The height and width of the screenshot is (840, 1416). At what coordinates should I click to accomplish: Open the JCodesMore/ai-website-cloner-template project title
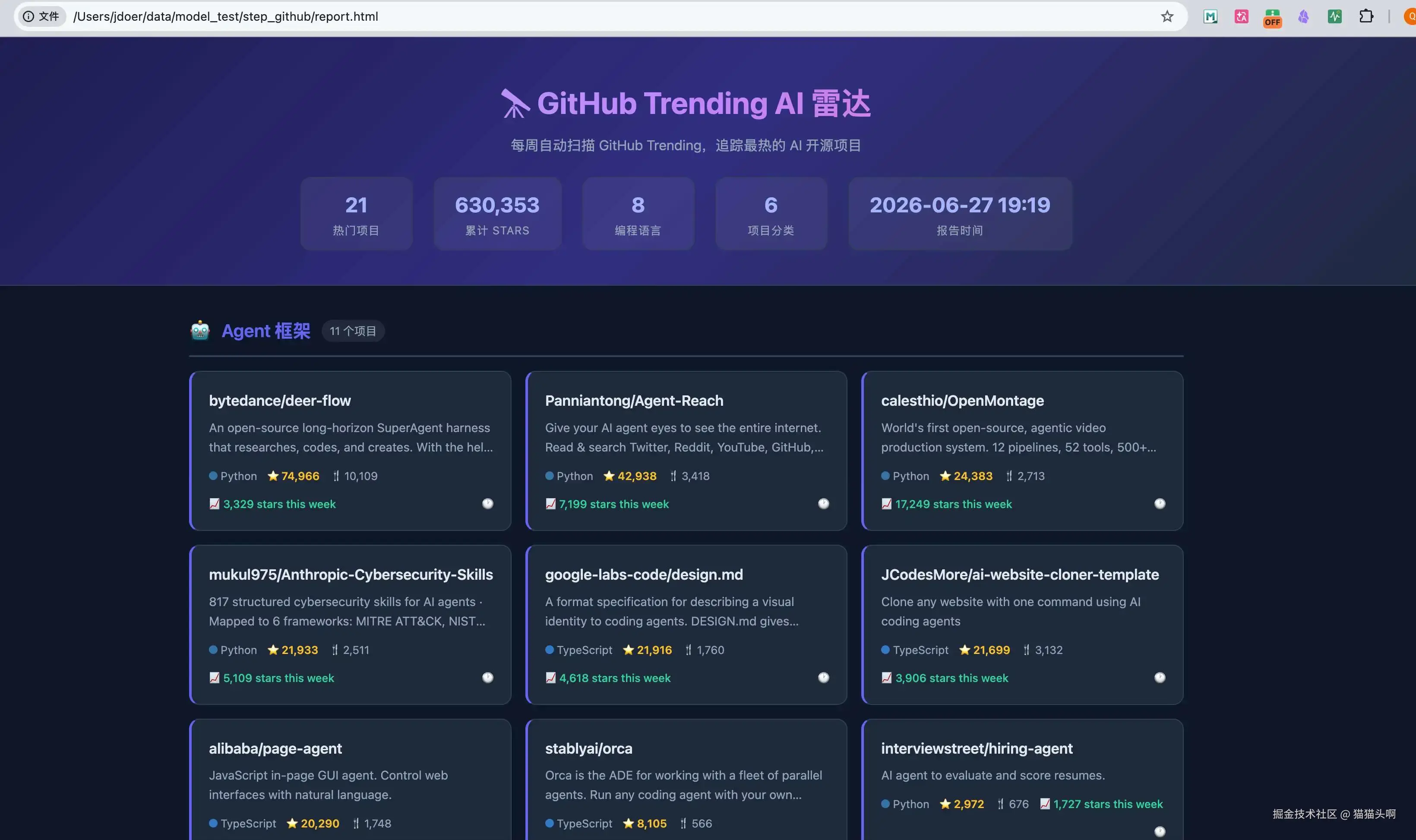(1020, 574)
